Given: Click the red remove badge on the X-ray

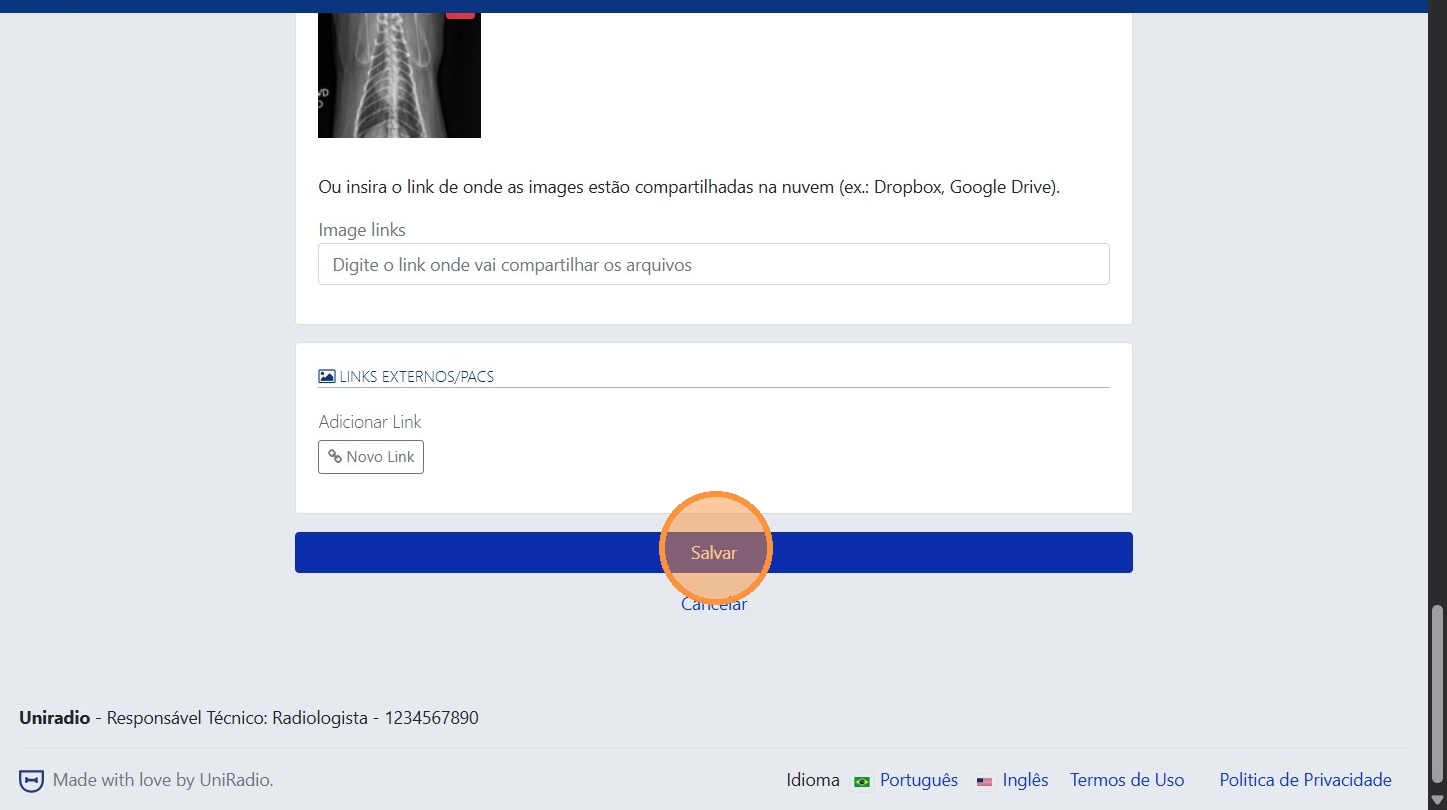Looking at the screenshot, I should pyautogui.click(x=460, y=15).
